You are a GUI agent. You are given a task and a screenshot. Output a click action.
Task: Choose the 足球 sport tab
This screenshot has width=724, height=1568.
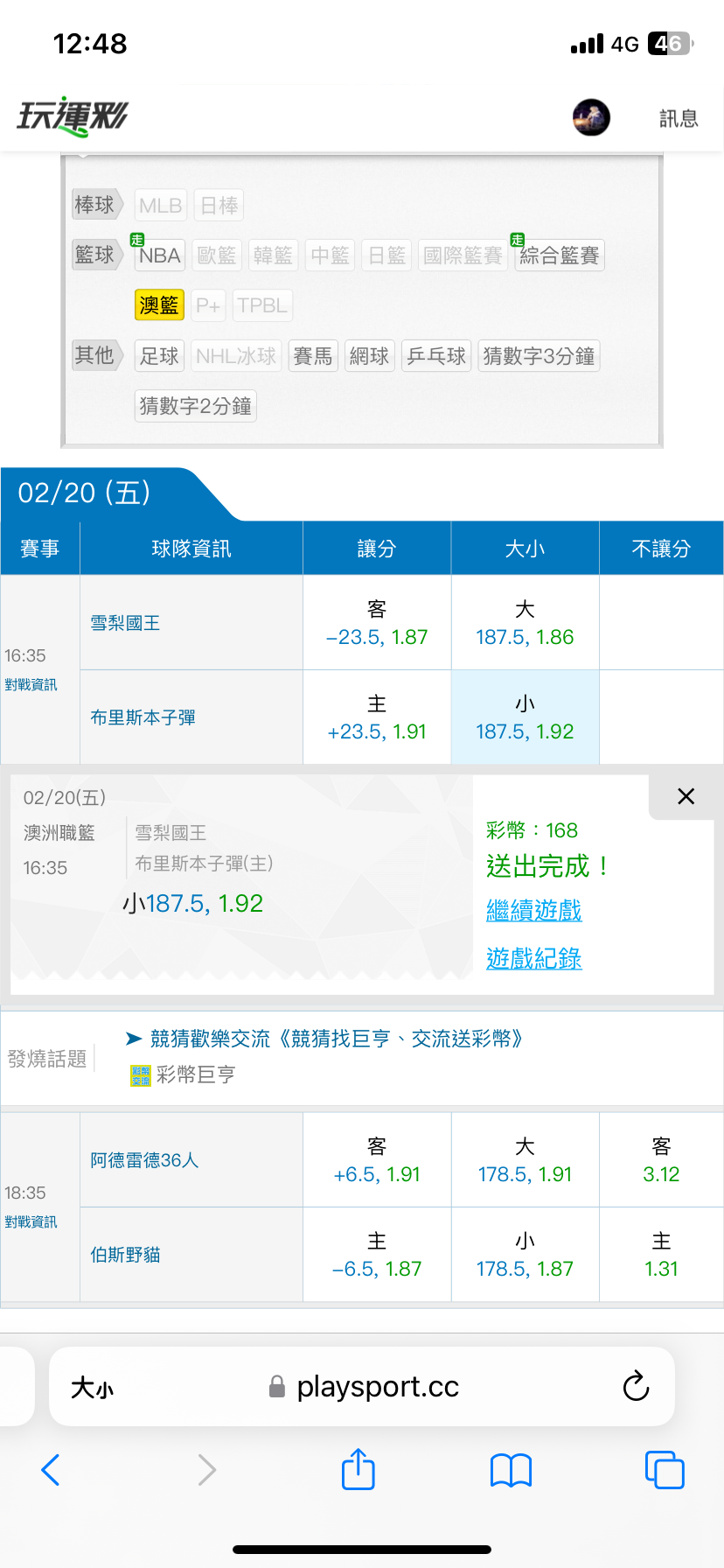[159, 356]
